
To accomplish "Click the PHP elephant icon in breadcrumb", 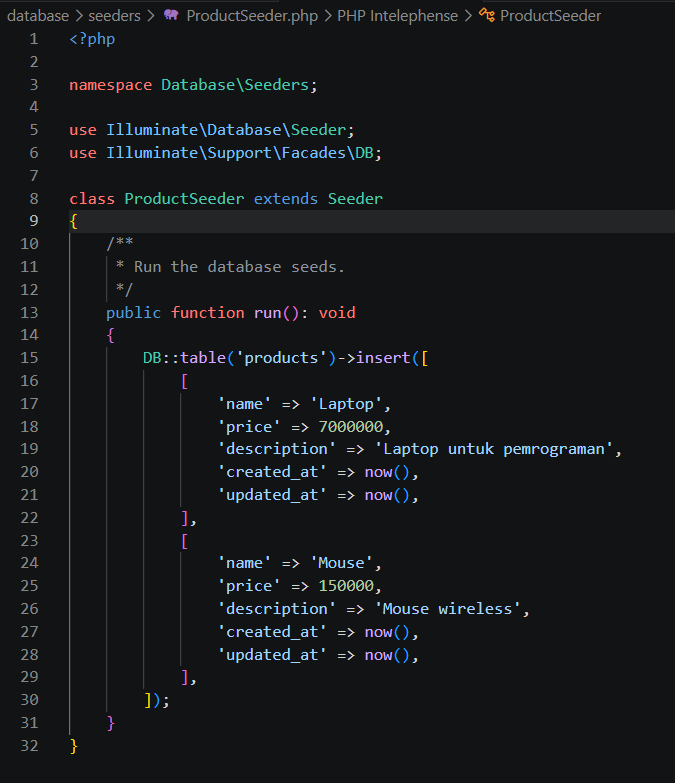I will pos(171,15).
